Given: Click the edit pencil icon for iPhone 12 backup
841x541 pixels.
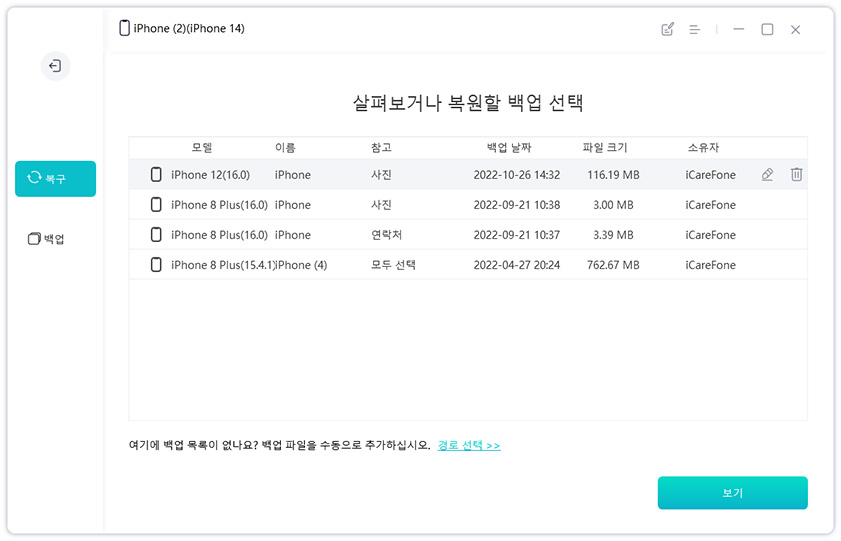Looking at the screenshot, I should click(767, 175).
